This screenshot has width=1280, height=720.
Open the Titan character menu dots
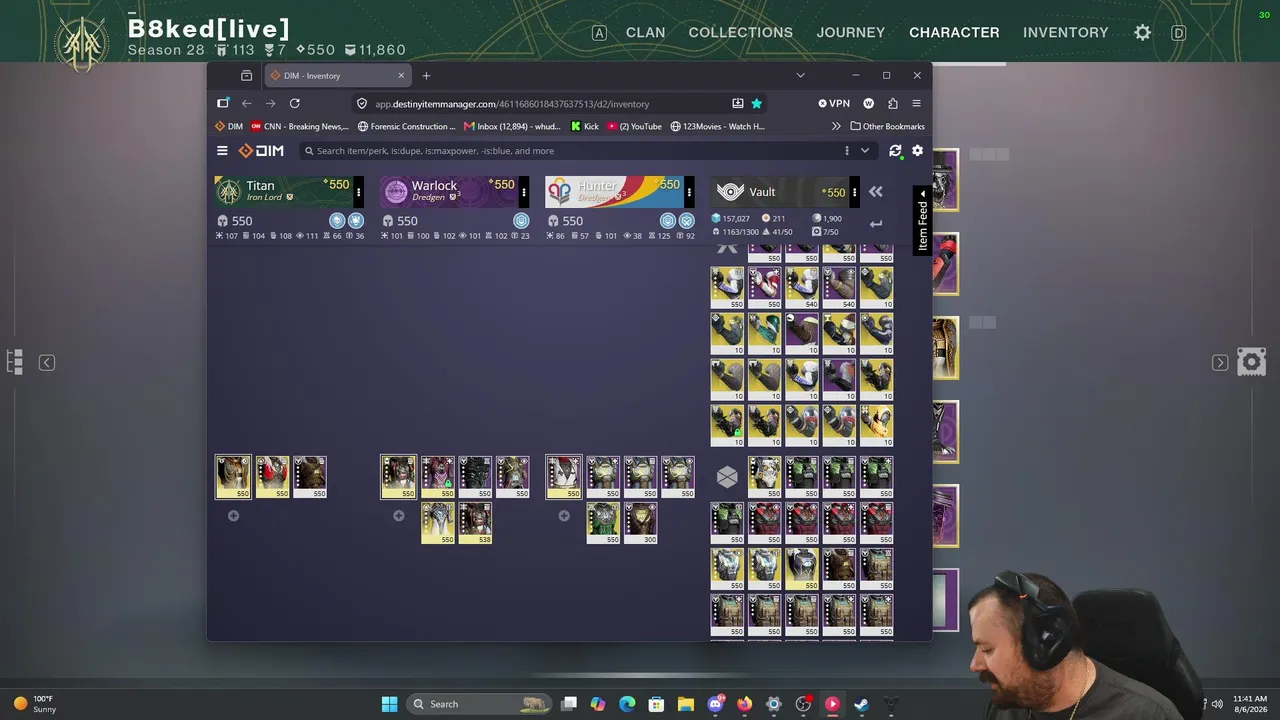click(x=359, y=192)
